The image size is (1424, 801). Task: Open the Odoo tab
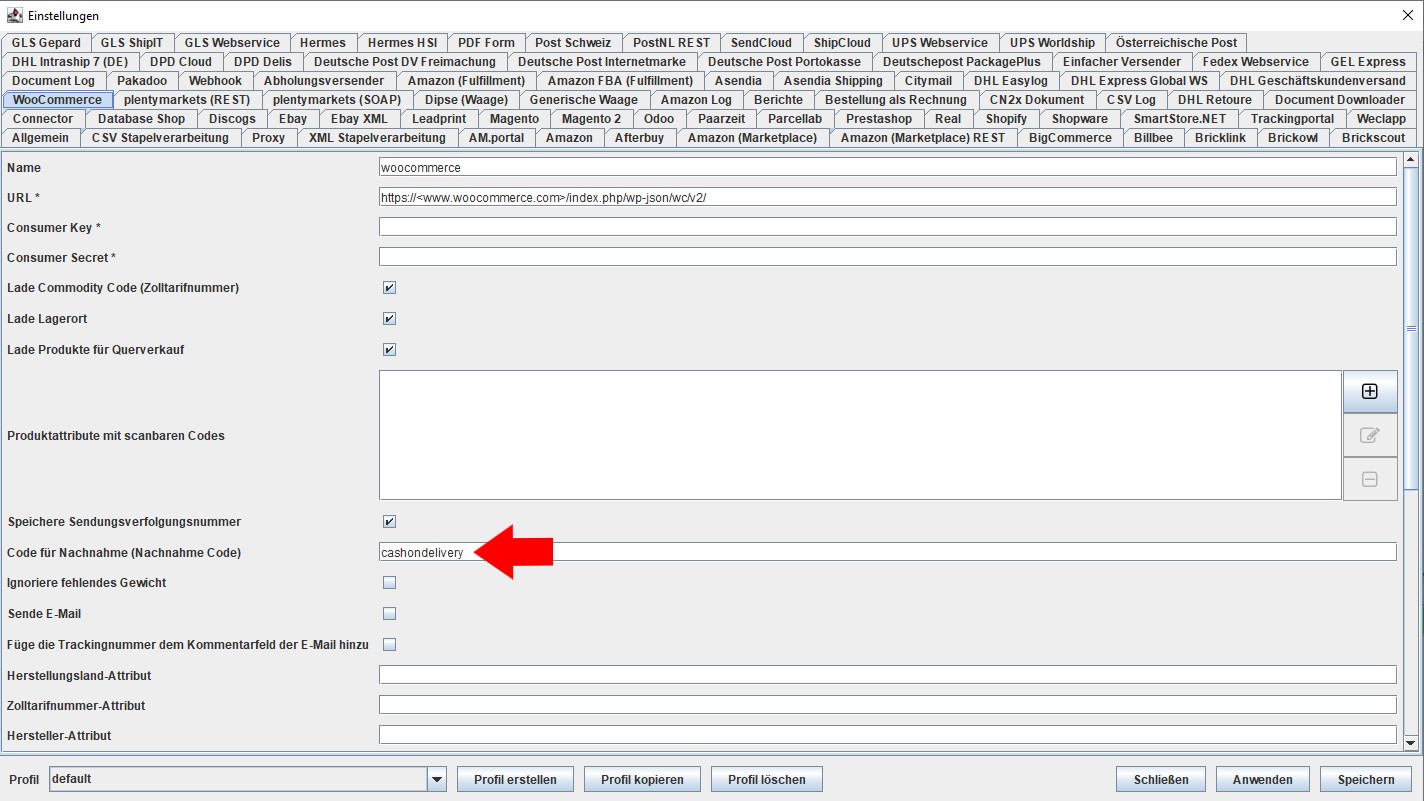coord(659,119)
